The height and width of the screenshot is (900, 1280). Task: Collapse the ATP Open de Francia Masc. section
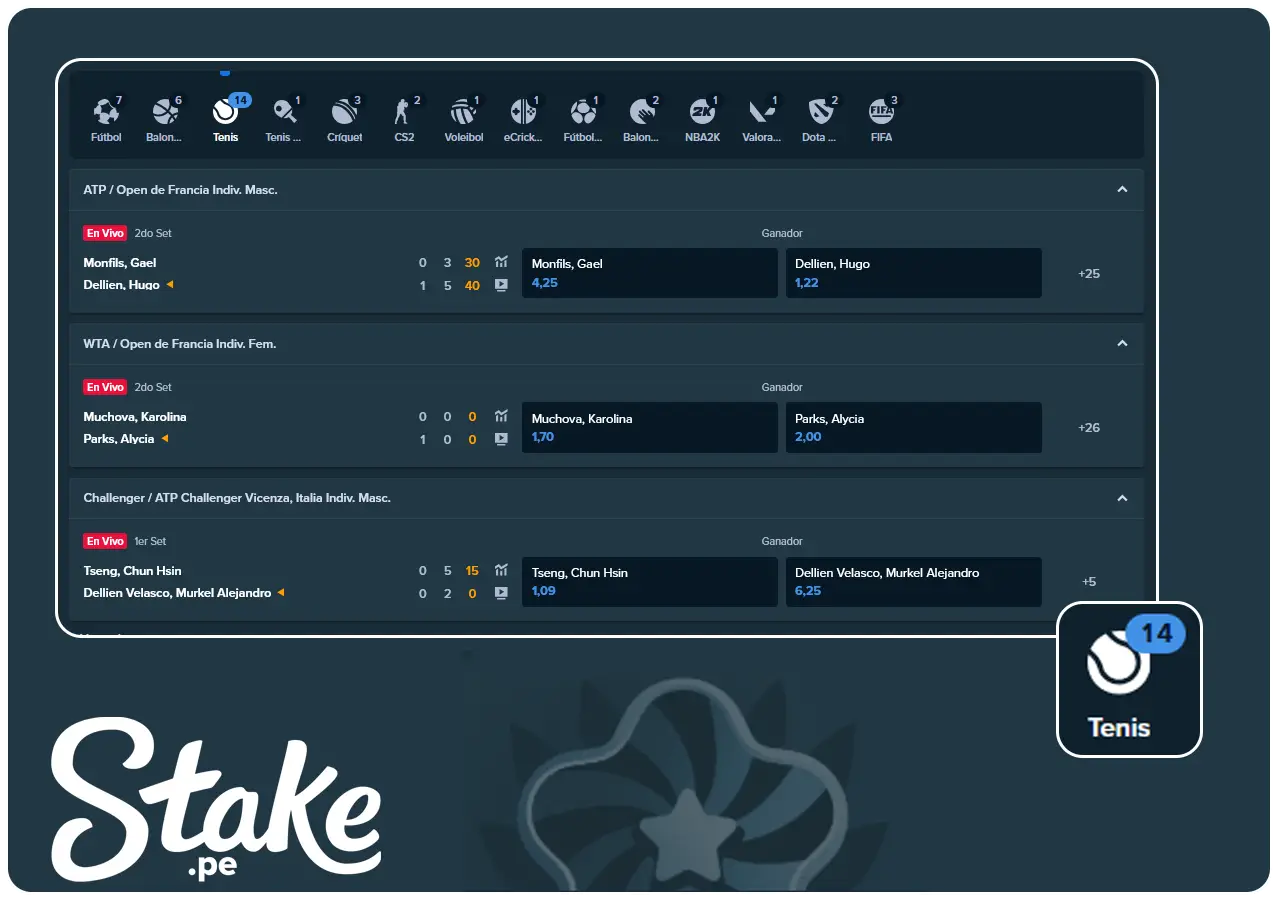pos(1122,189)
